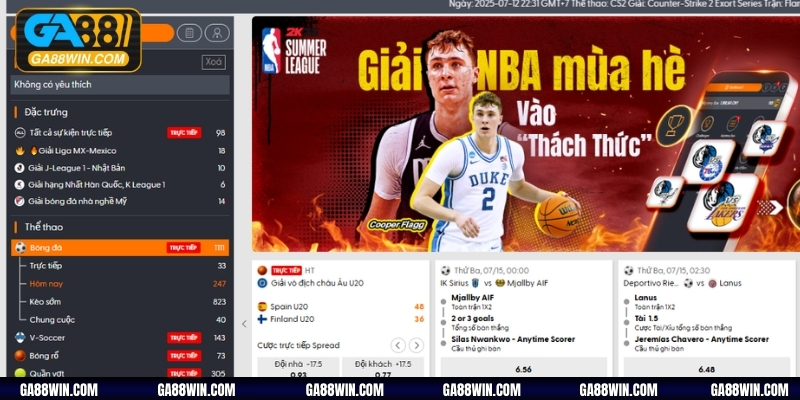Select Giải J-League 1 - Nhật Bản

click(120, 168)
